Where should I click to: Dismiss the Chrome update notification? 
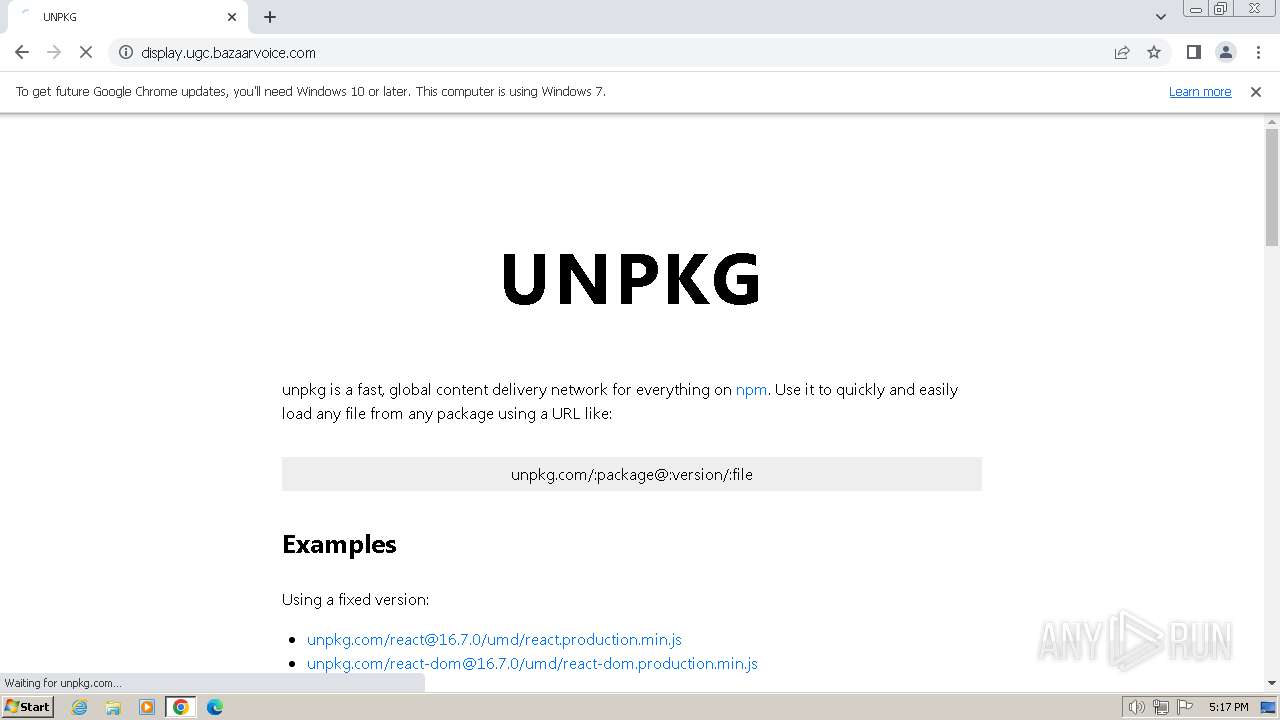(1256, 91)
